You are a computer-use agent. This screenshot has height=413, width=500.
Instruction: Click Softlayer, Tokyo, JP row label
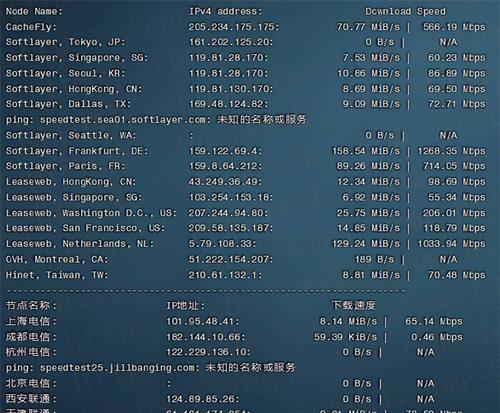tap(65, 42)
